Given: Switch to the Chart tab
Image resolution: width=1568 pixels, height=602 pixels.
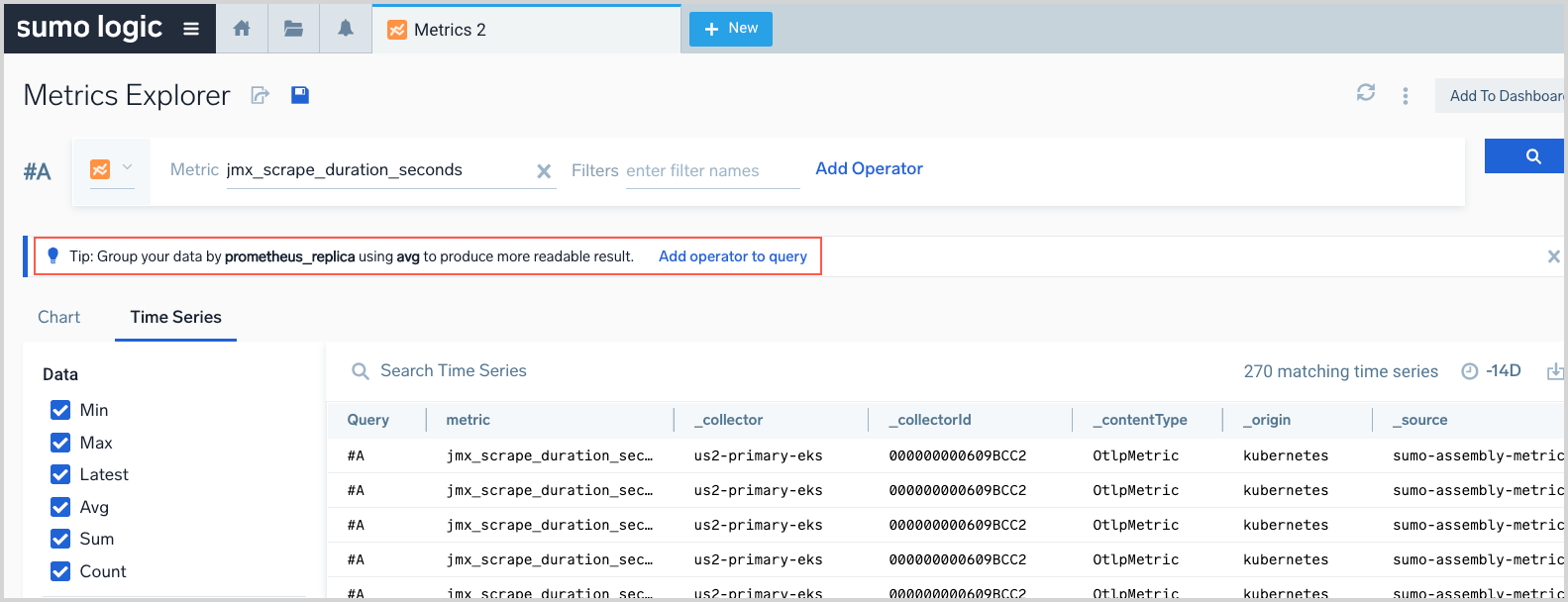Looking at the screenshot, I should point(58,317).
